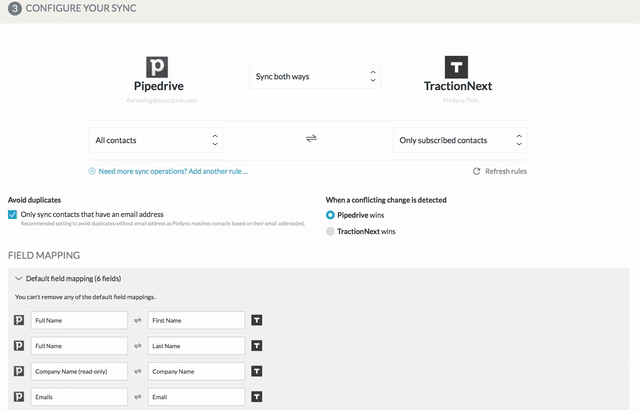Click direction arrows in Last Name mapping row
The image size is (640, 410).
138,346
